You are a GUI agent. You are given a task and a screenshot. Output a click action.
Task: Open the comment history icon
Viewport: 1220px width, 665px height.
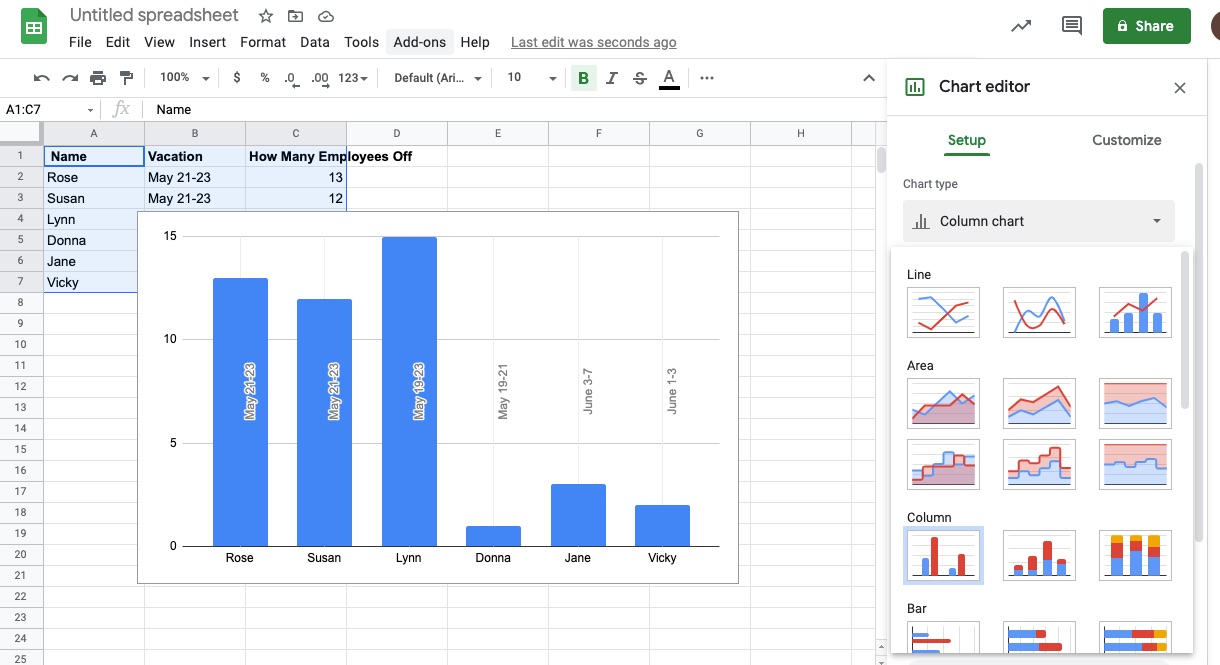point(1072,26)
